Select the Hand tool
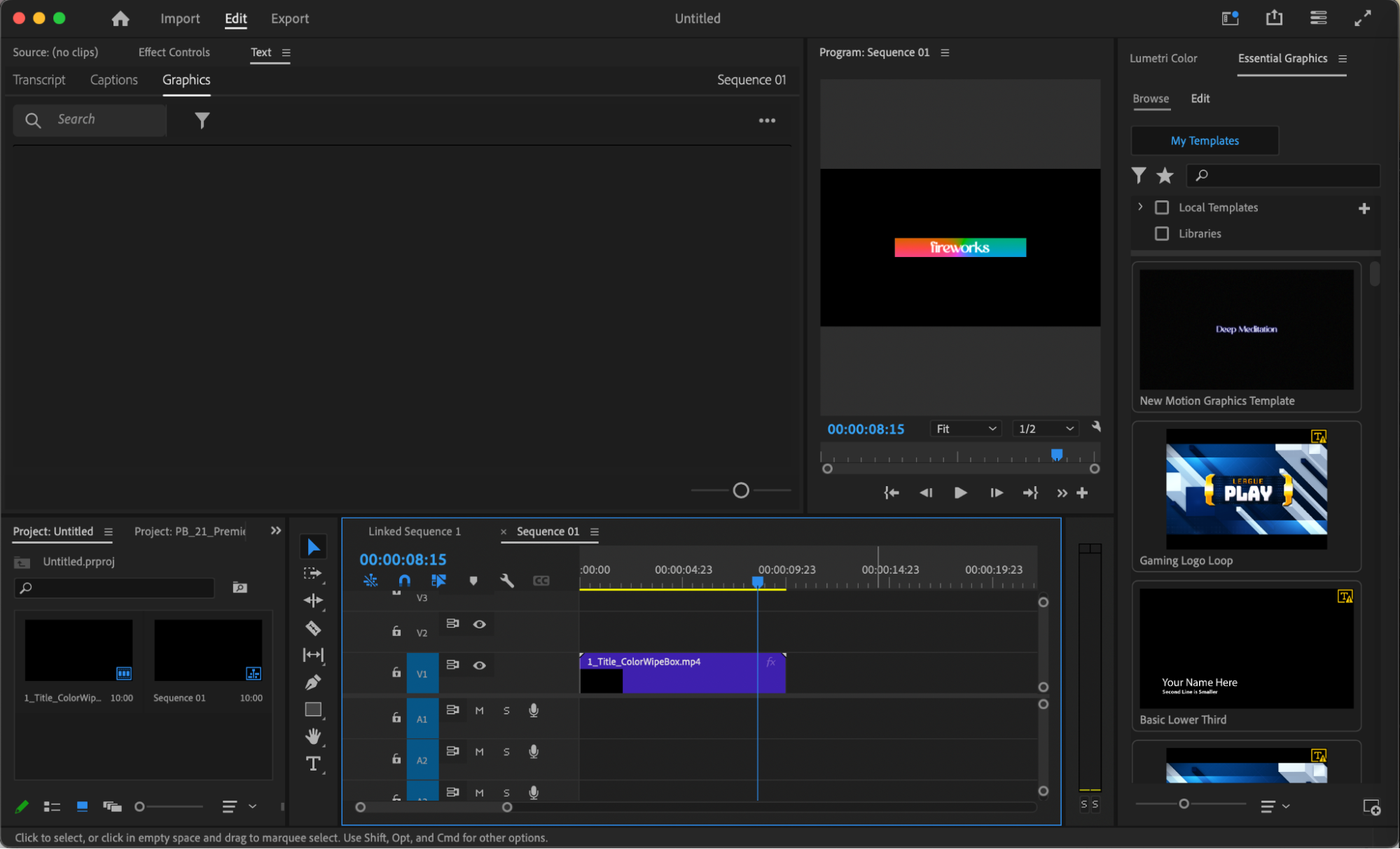This screenshot has width=1400, height=849. 313,736
